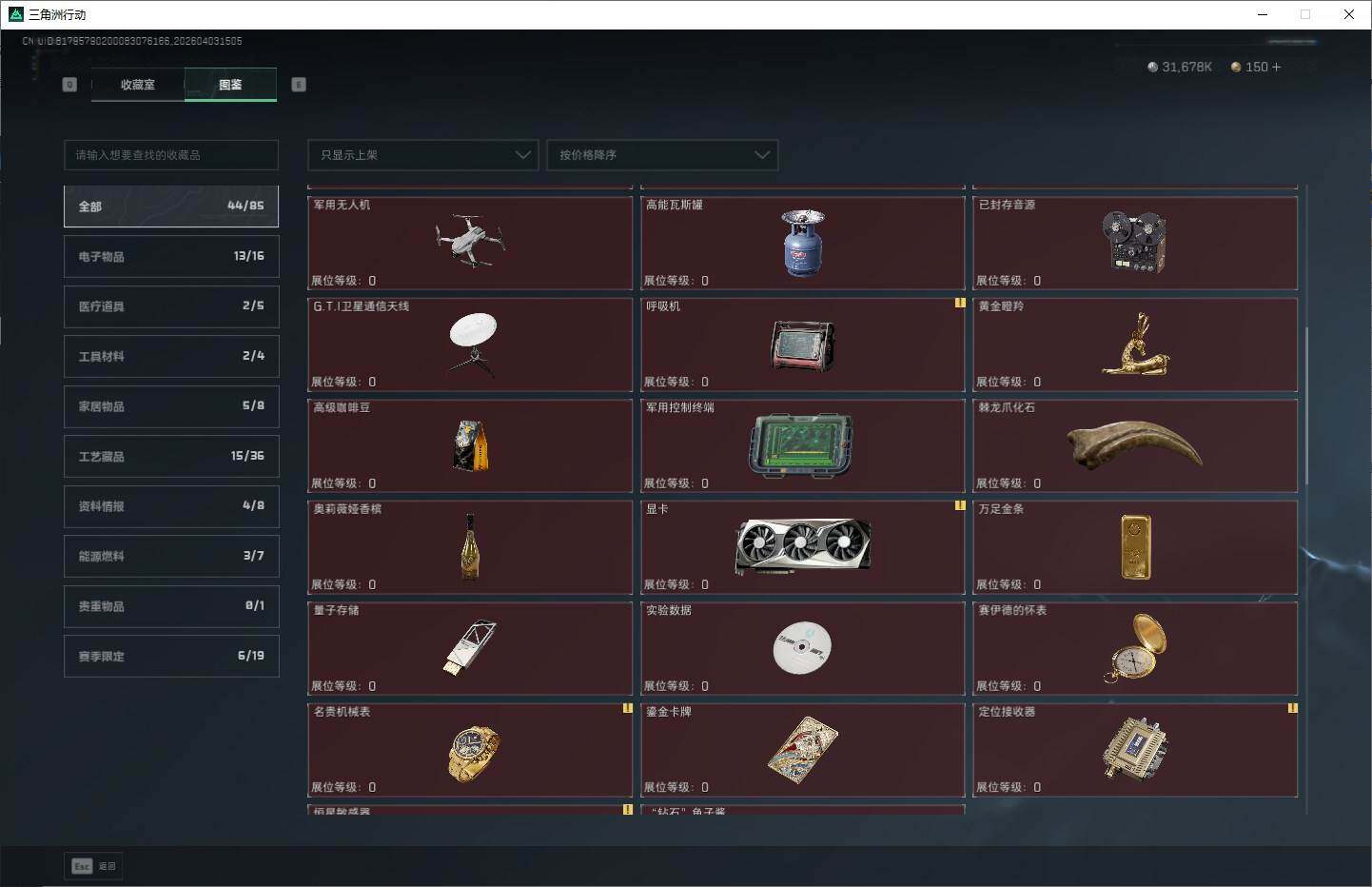Select the 全部 category
Viewport: 1372px width, 887px height.
click(x=171, y=207)
